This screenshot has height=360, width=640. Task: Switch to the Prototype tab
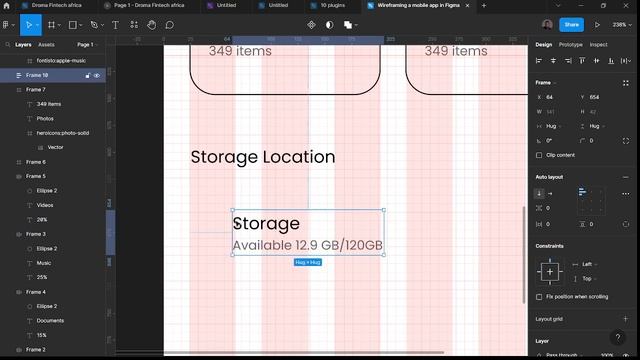click(x=571, y=44)
